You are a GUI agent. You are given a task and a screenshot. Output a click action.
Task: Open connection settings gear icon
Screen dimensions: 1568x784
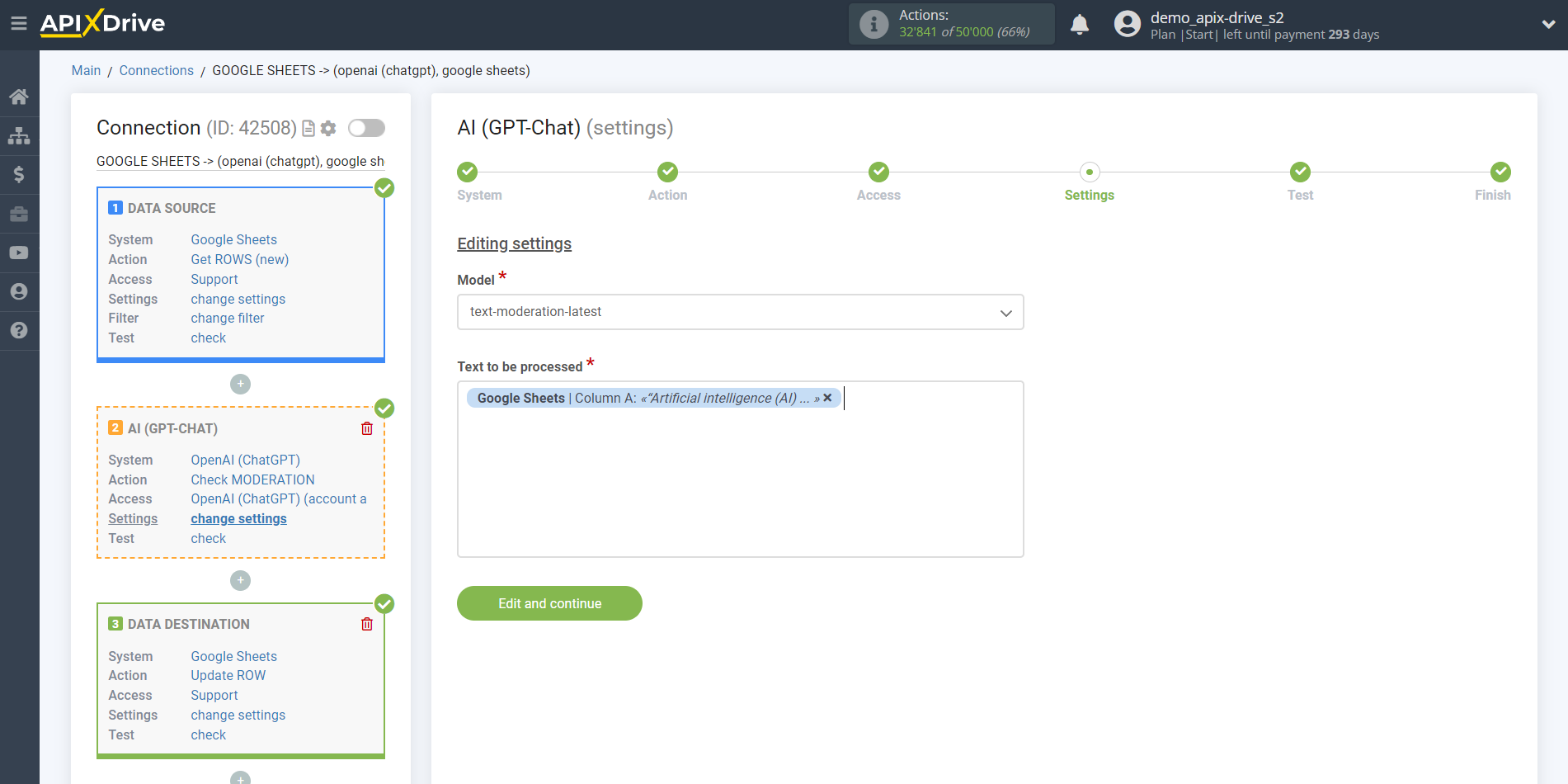pos(328,128)
